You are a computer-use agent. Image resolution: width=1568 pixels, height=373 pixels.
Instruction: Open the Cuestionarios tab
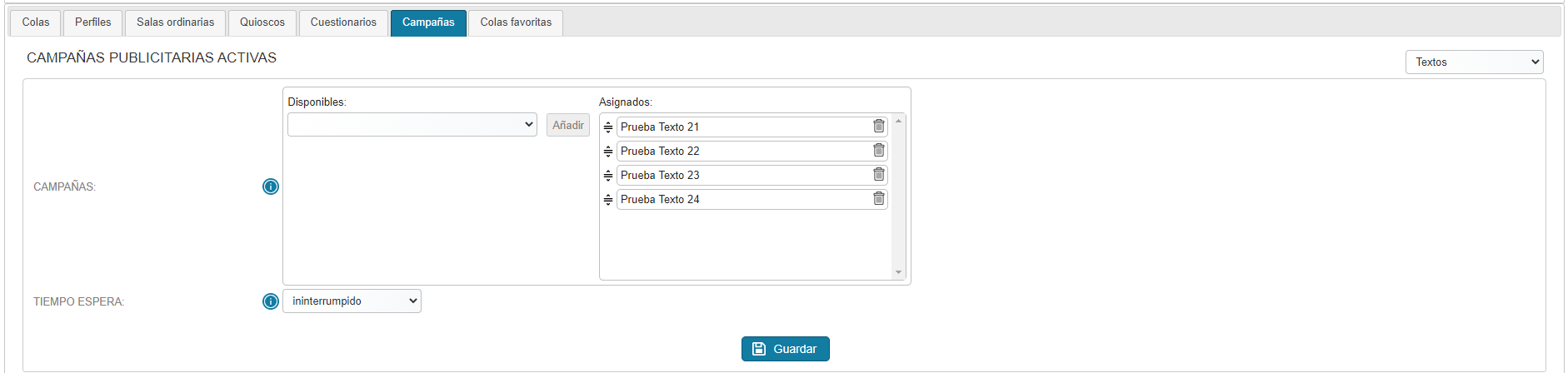click(x=343, y=22)
